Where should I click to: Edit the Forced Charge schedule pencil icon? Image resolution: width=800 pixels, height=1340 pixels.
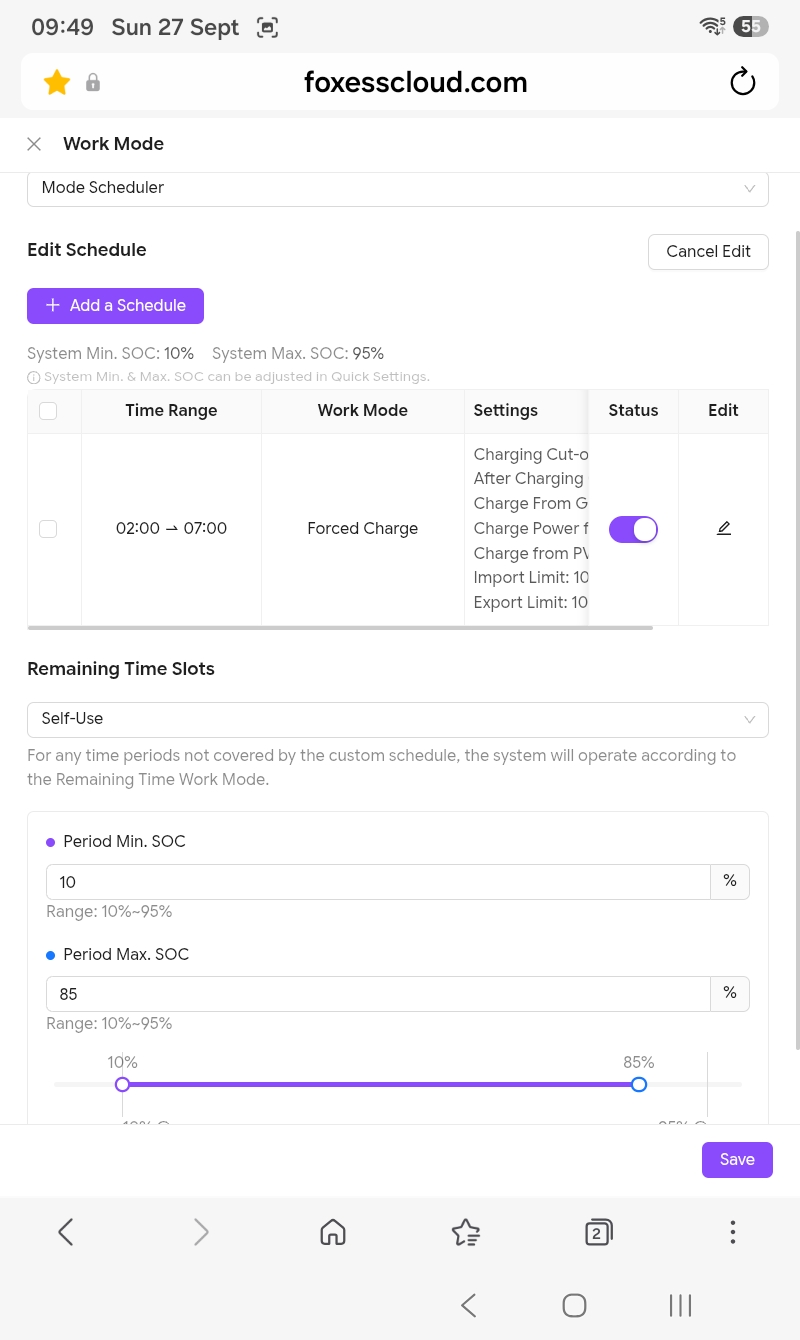[x=724, y=528]
